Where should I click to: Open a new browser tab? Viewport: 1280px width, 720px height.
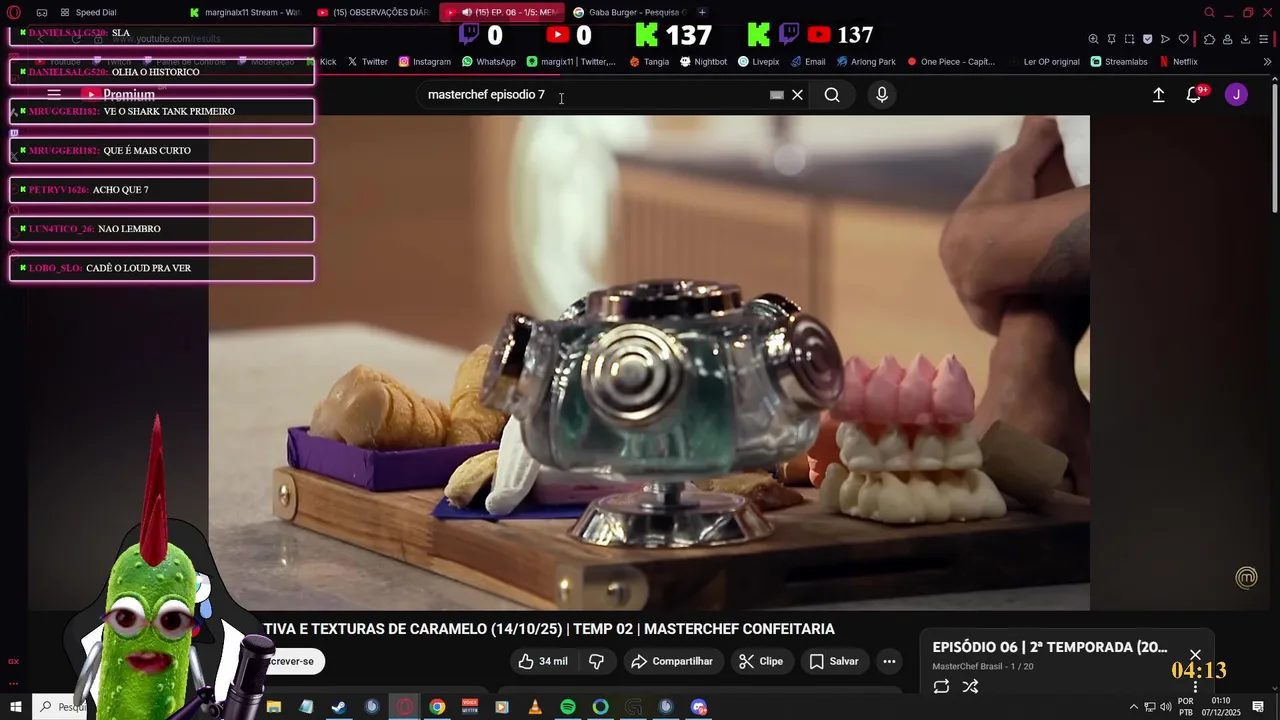702,12
